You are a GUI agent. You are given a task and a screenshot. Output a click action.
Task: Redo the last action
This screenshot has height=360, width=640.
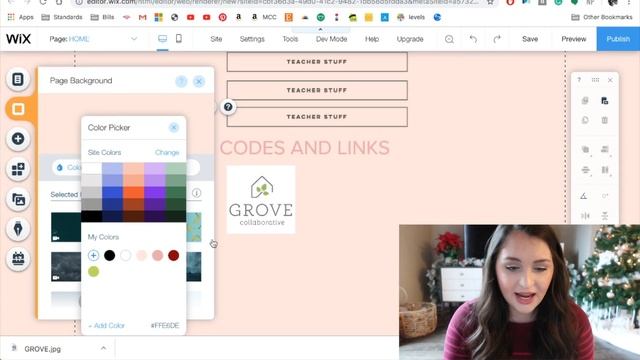[497, 39]
